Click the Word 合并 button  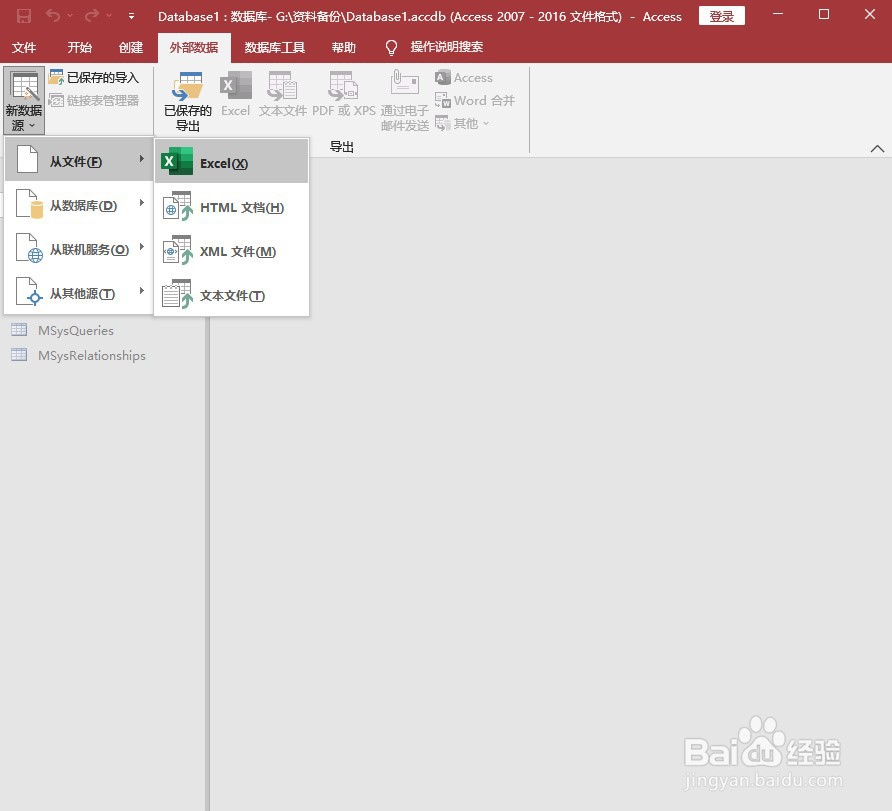click(475, 101)
